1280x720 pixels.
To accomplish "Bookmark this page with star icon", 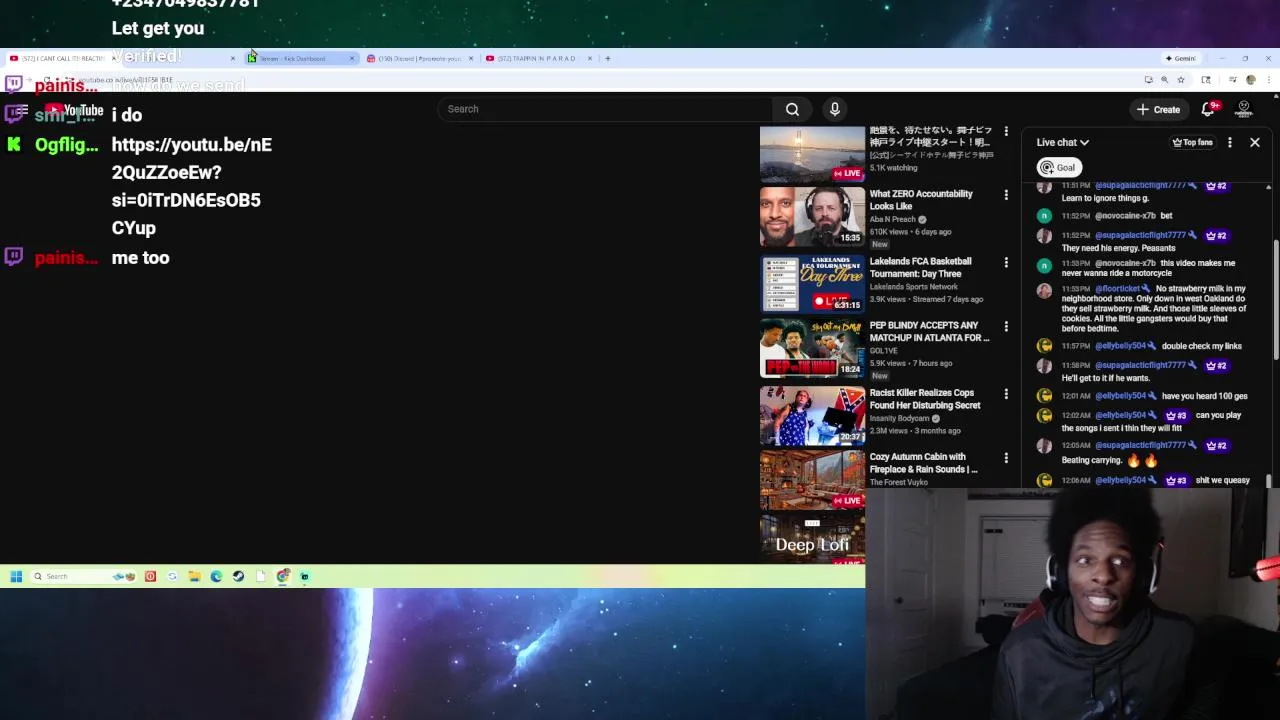I will click(x=1181, y=80).
